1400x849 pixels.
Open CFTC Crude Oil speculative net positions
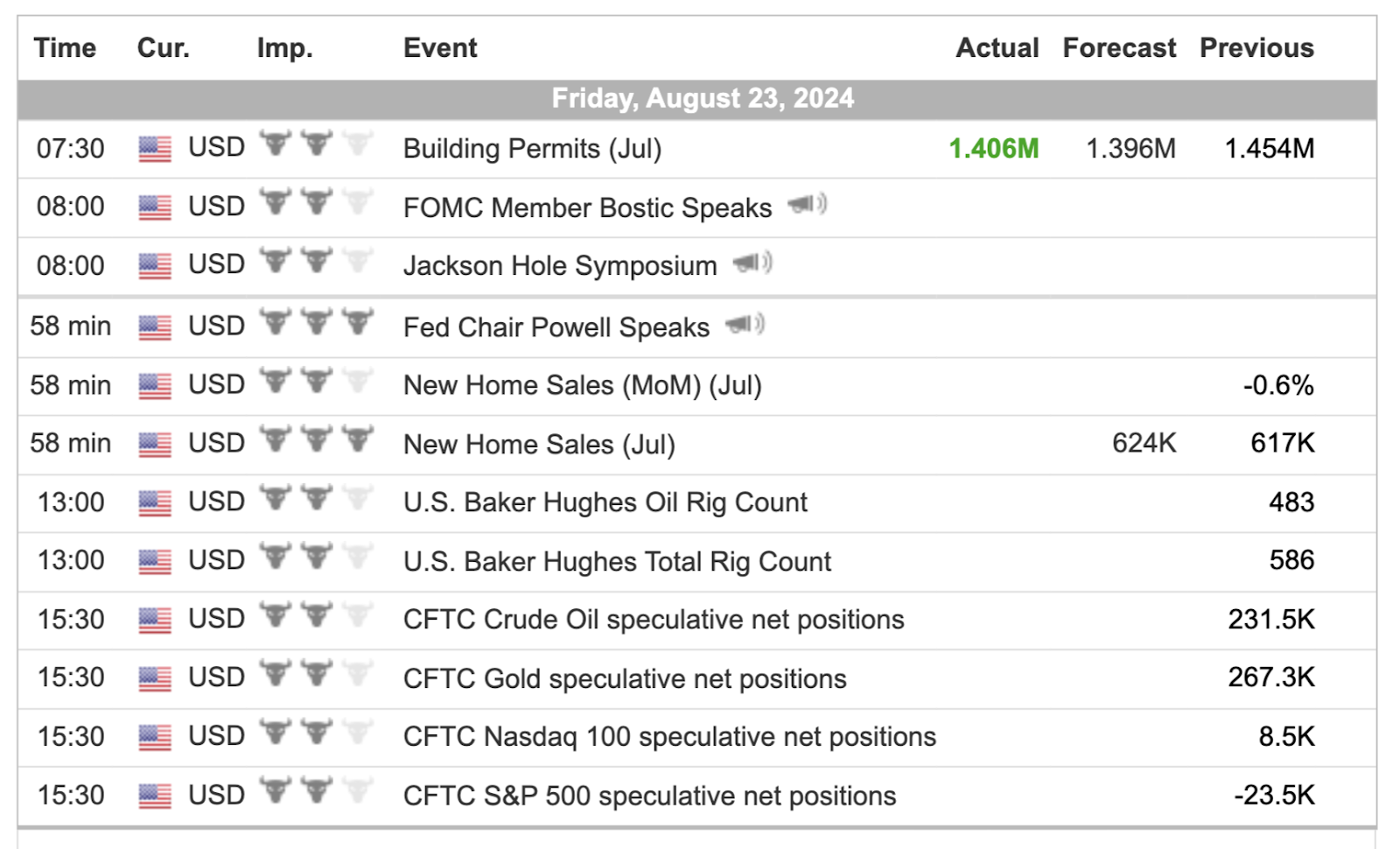[x=654, y=620]
